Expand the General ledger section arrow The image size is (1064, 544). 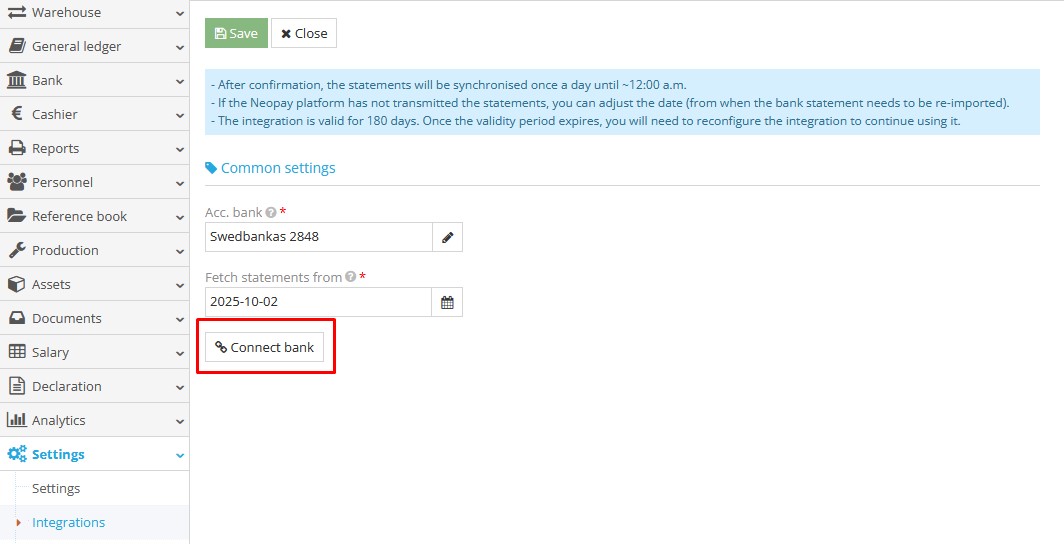coord(179,47)
